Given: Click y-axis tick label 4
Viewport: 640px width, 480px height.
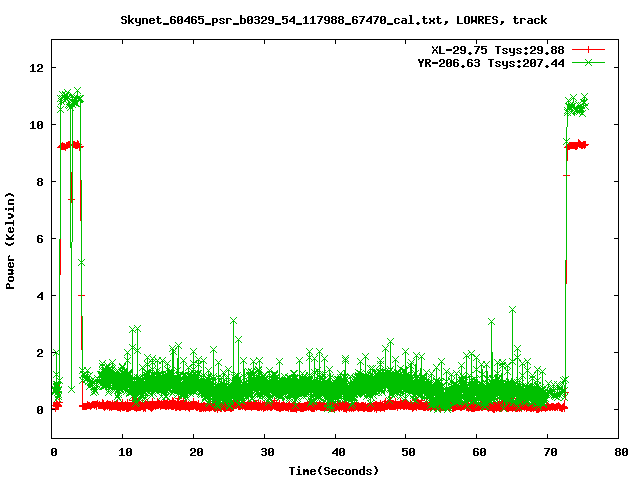Looking at the screenshot, I should point(40,296).
